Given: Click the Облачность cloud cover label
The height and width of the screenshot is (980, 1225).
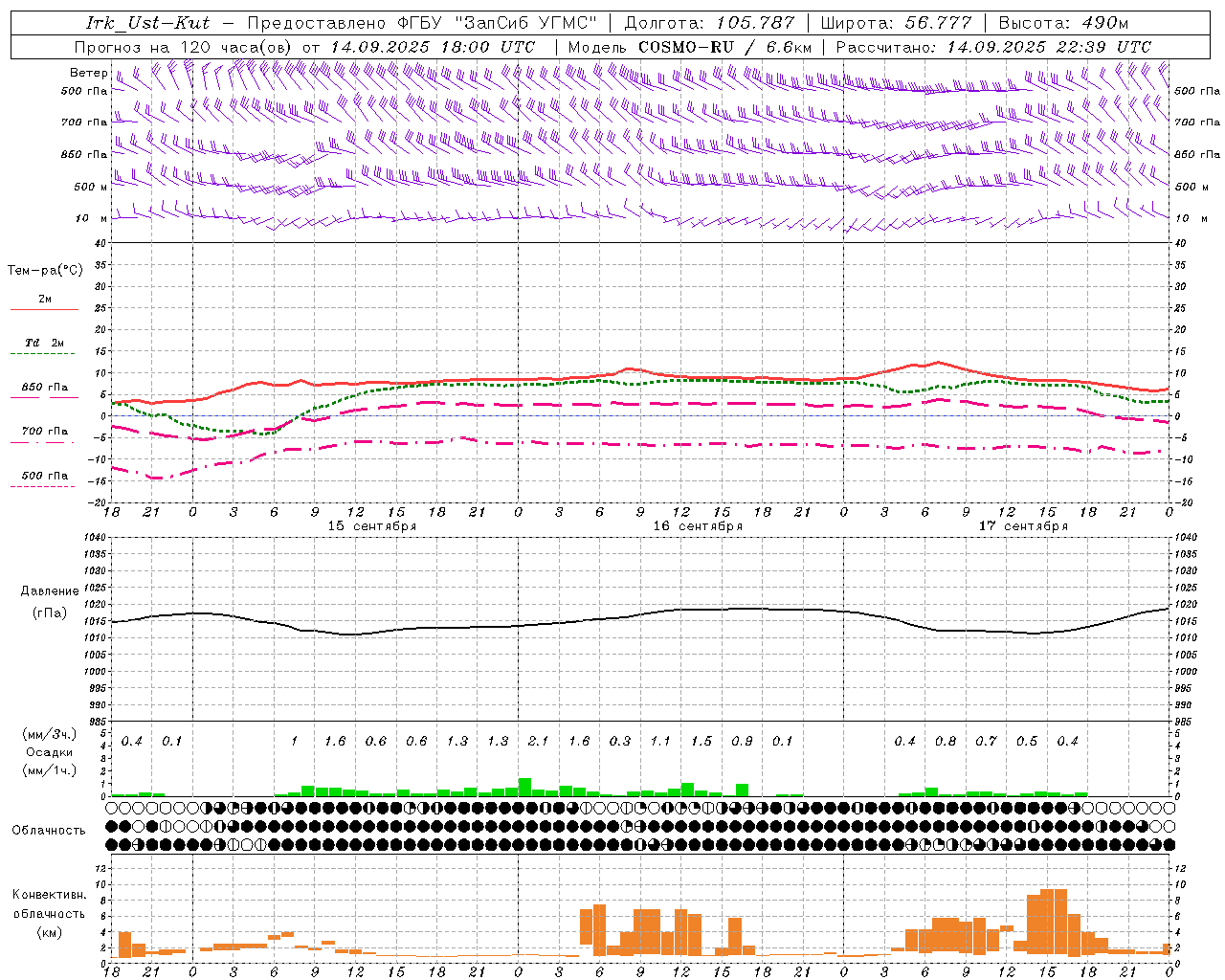Looking at the screenshot, I should (49, 831).
